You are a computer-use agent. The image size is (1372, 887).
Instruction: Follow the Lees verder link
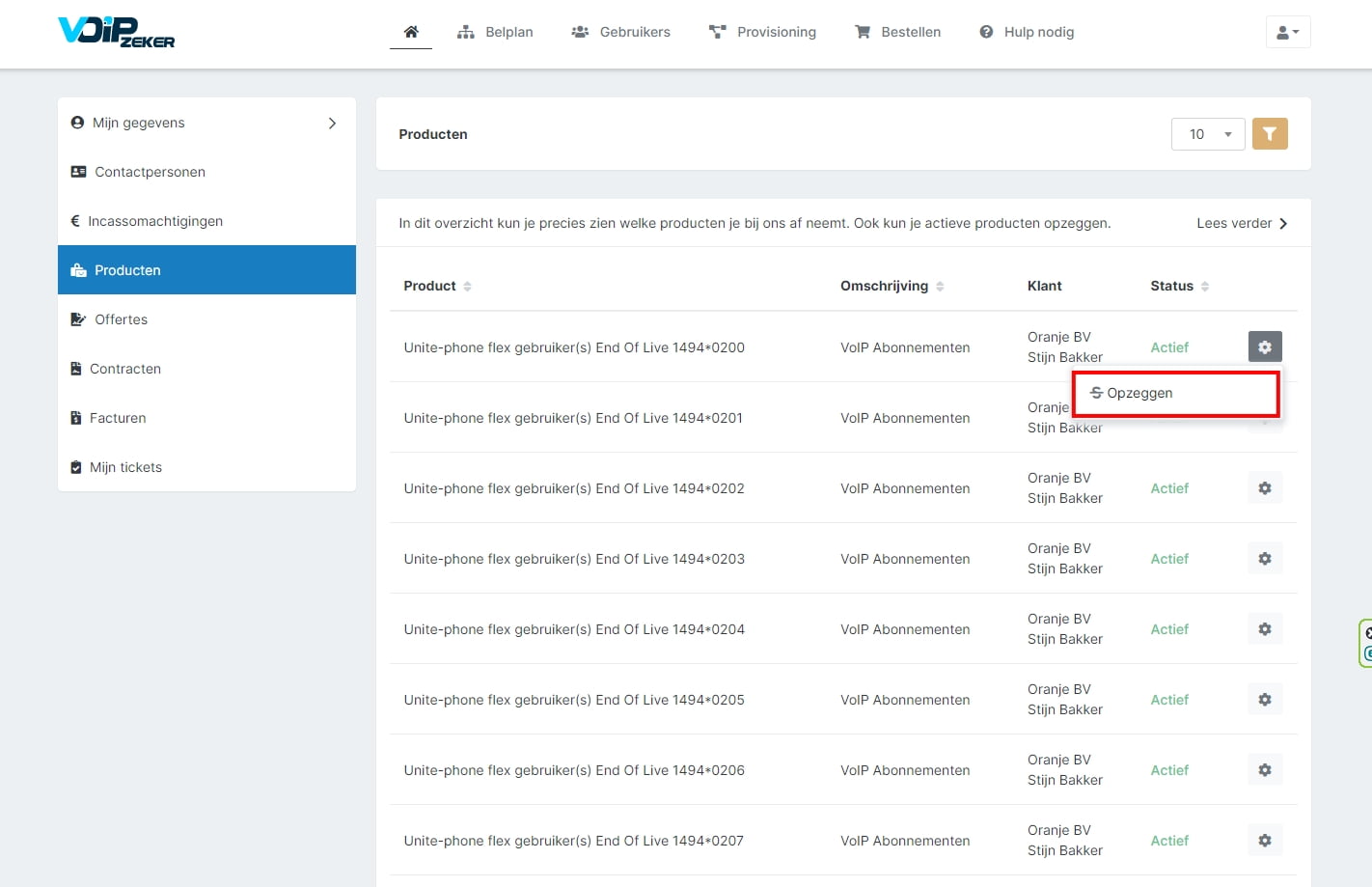pos(1242,223)
